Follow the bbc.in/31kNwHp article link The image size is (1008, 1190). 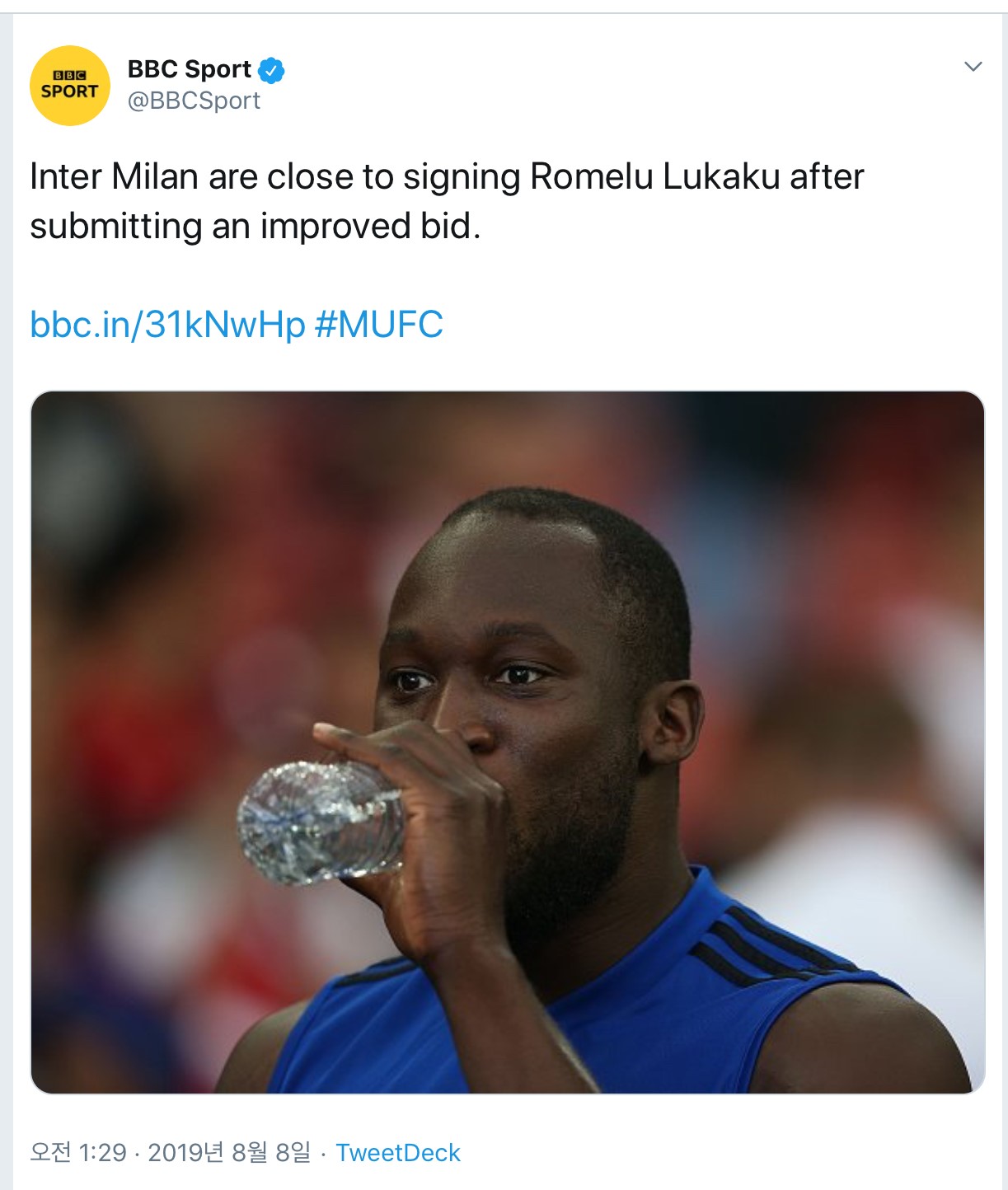pyautogui.click(x=167, y=325)
